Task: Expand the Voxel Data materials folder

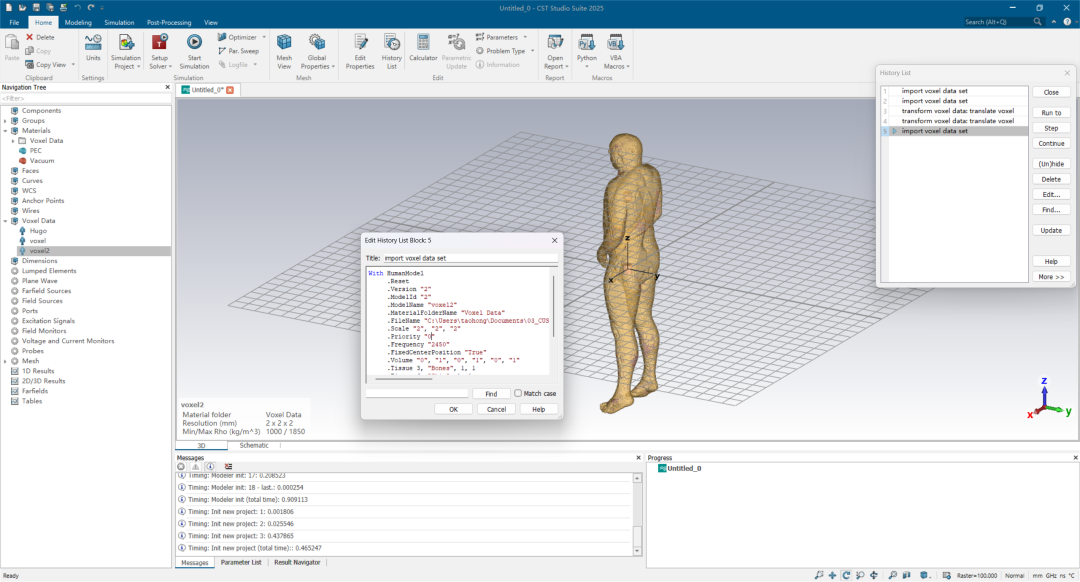Action: pos(13,141)
